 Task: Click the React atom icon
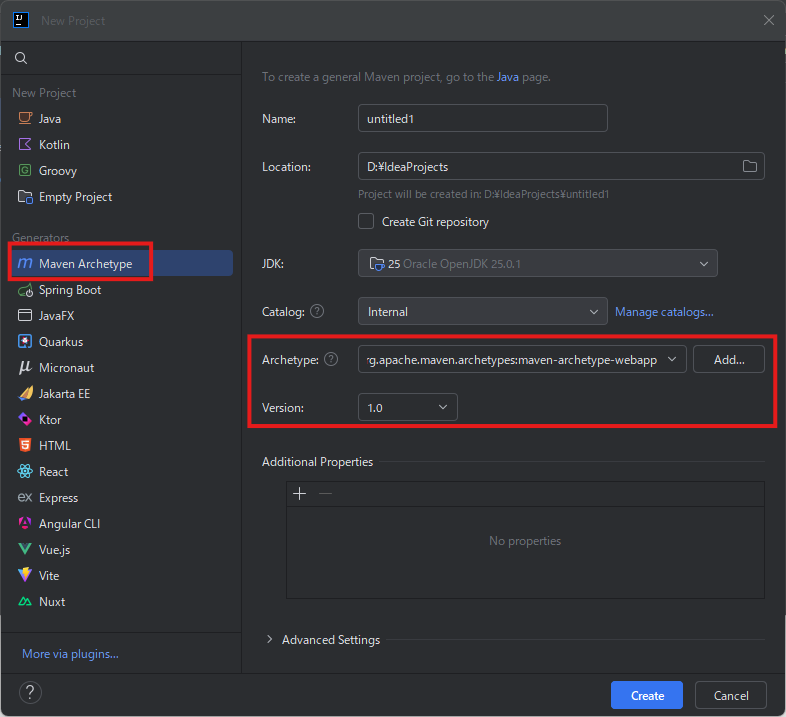pyautogui.click(x=25, y=471)
